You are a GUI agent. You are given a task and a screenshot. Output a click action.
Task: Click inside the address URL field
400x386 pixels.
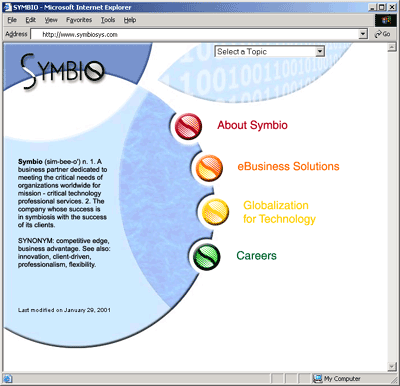pyautogui.click(x=195, y=34)
